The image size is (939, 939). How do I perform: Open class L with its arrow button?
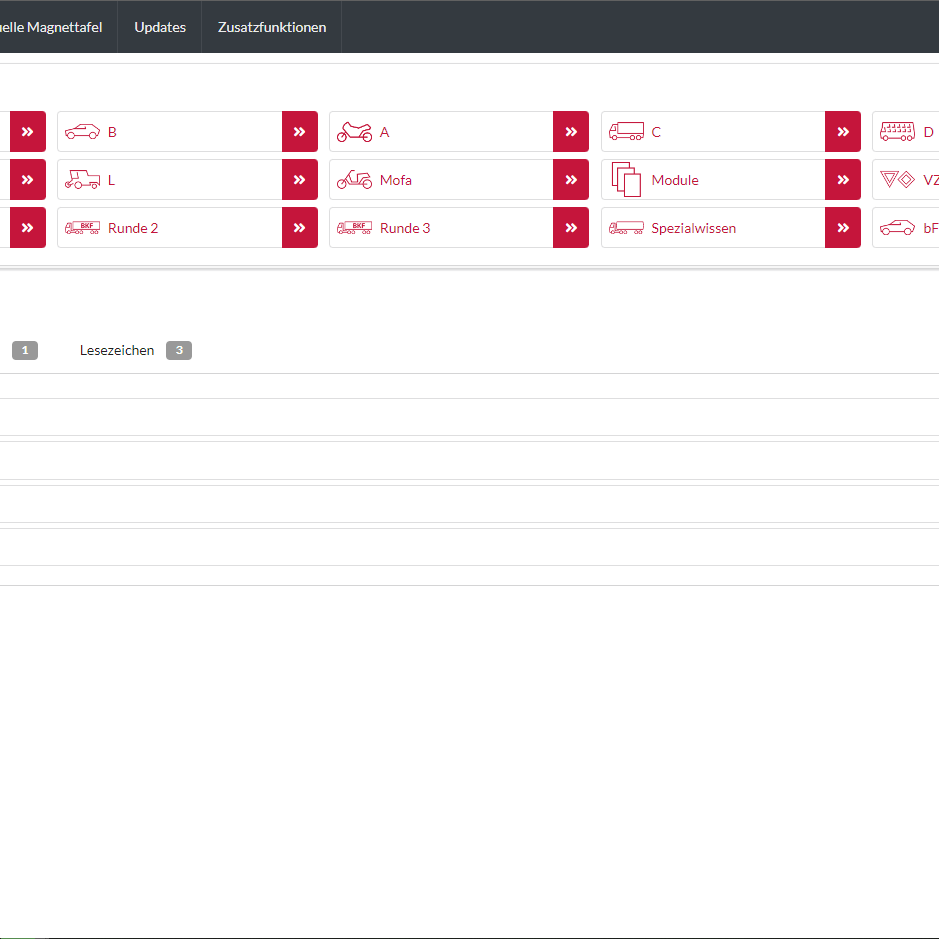[299, 180]
